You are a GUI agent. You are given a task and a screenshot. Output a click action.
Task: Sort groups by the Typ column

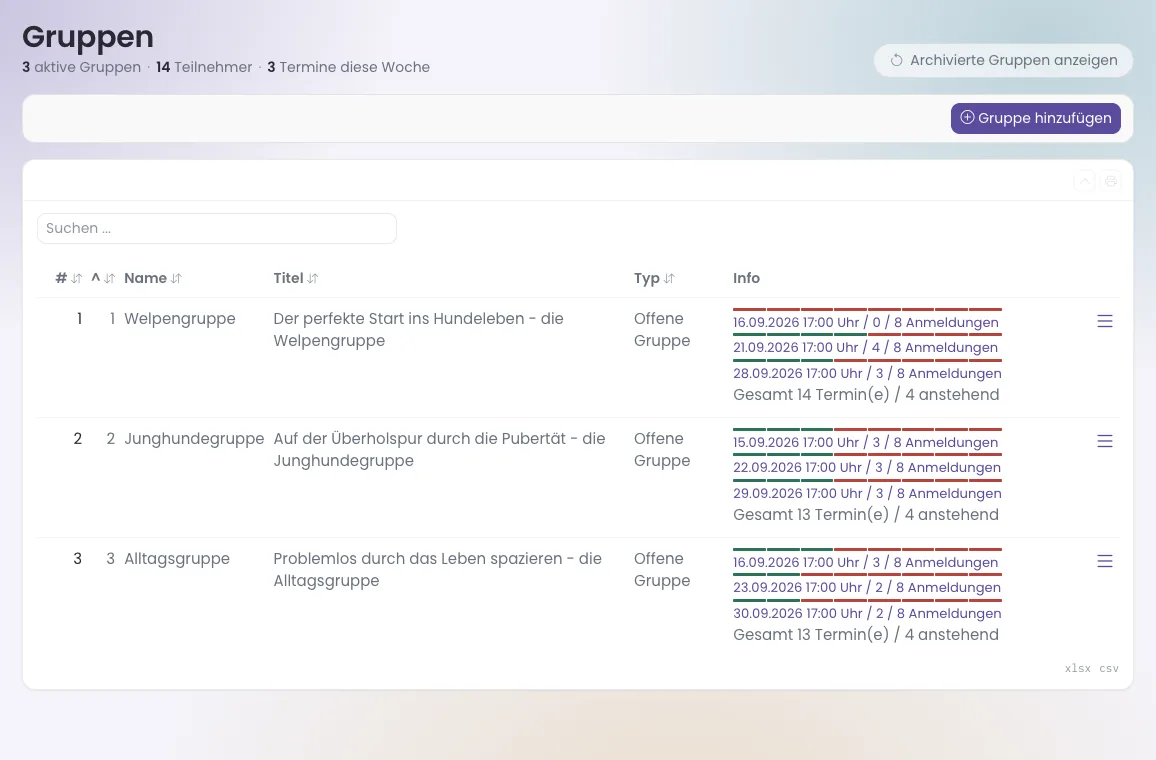tap(654, 279)
